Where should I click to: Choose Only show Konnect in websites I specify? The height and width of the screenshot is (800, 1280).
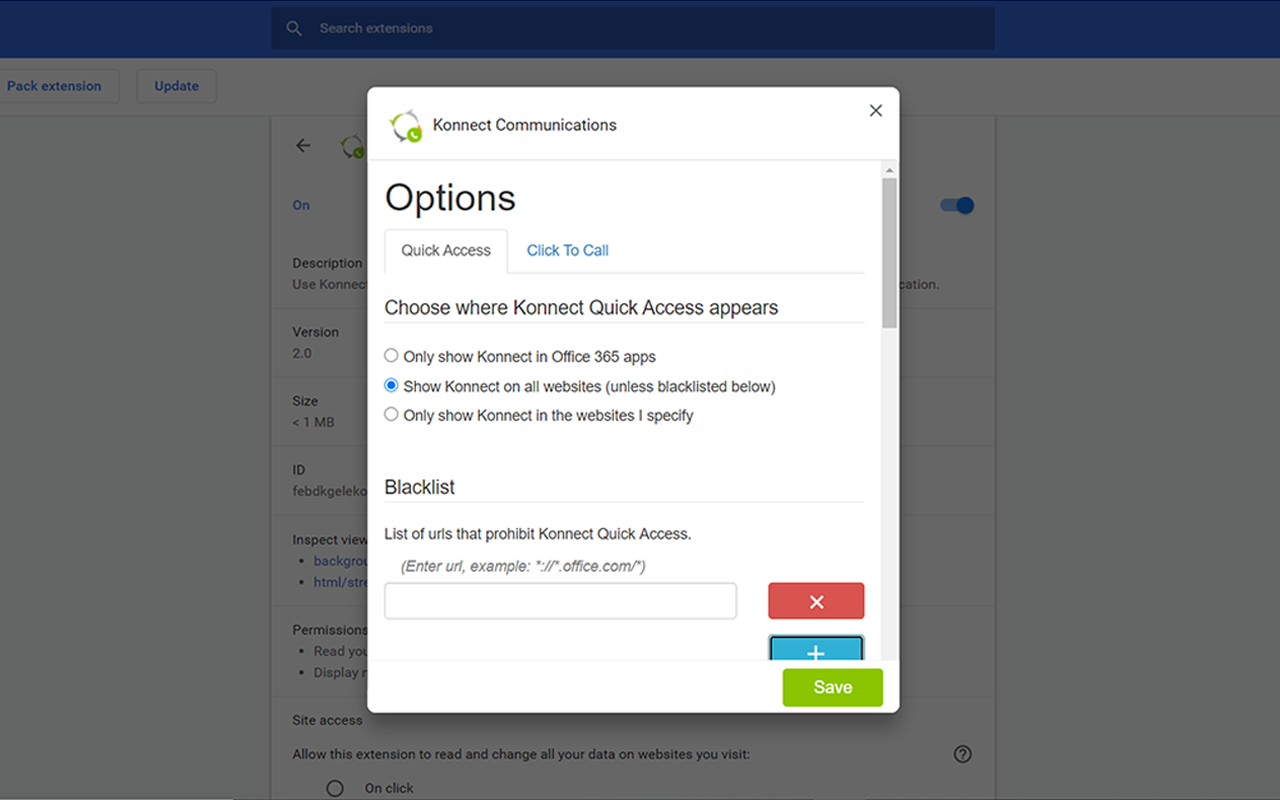pos(392,414)
